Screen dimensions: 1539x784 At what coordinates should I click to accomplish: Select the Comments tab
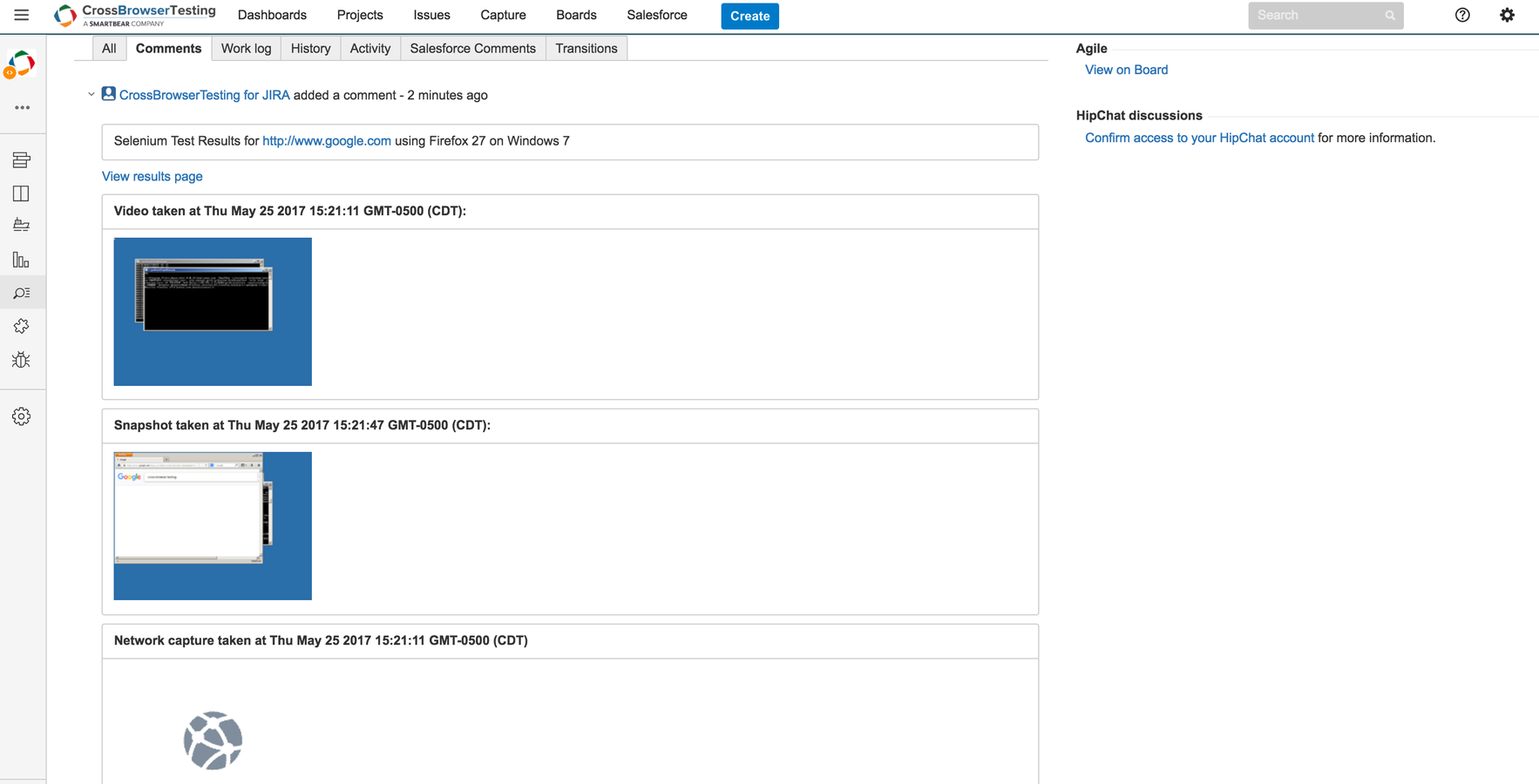pyautogui.click(x=168, y=49)
